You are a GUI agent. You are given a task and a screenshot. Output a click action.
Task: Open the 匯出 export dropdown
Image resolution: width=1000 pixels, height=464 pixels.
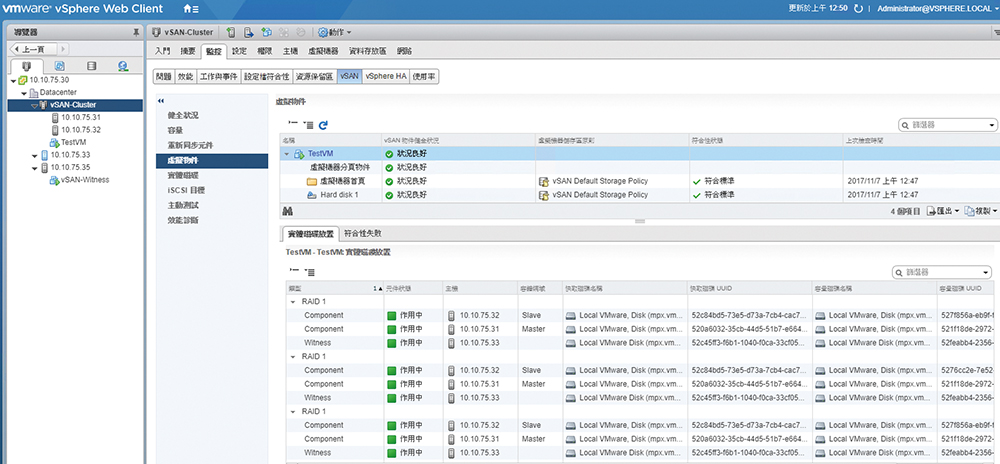(943, 211)
